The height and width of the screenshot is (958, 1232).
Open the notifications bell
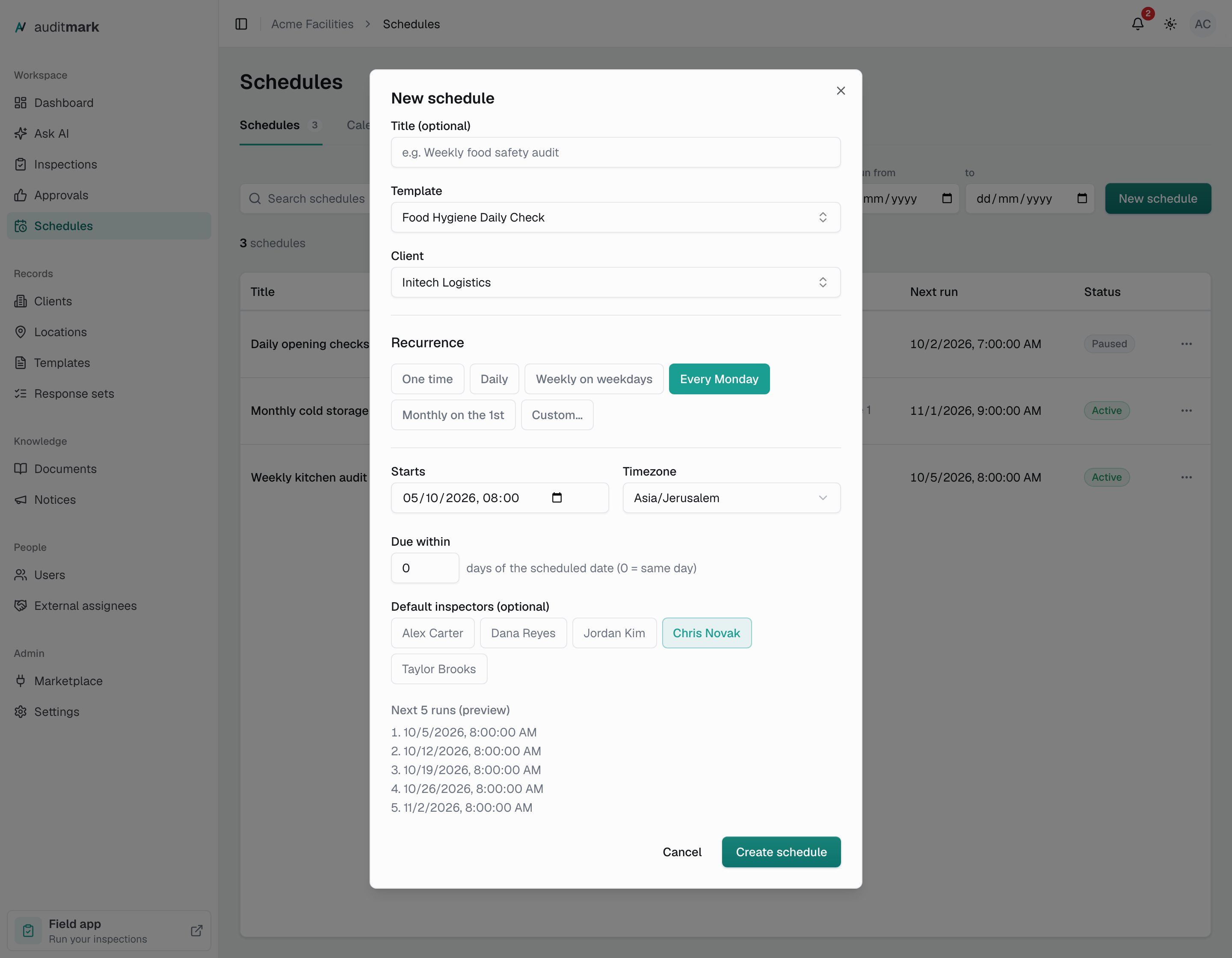tap(1138, 24)
